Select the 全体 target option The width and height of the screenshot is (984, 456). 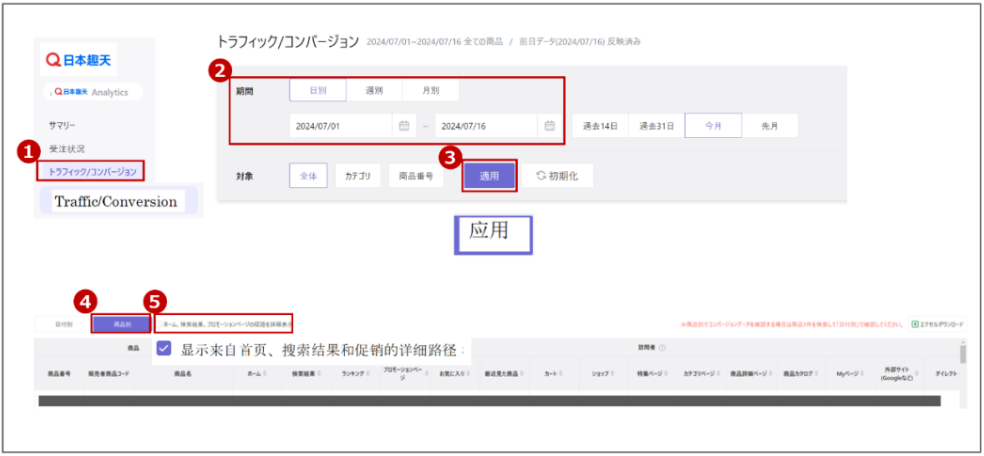pos(308,176)
